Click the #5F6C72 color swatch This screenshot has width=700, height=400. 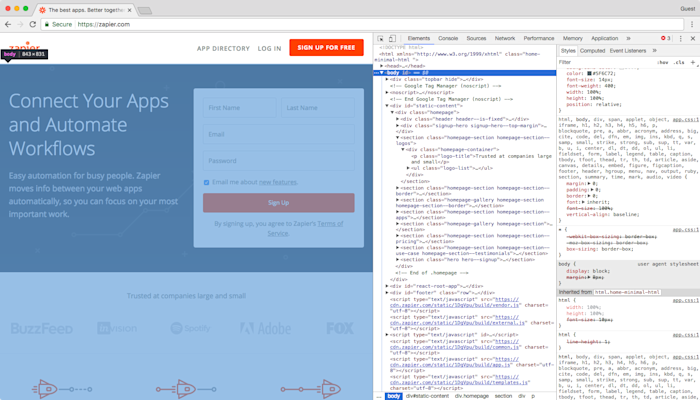coord(589,74)
